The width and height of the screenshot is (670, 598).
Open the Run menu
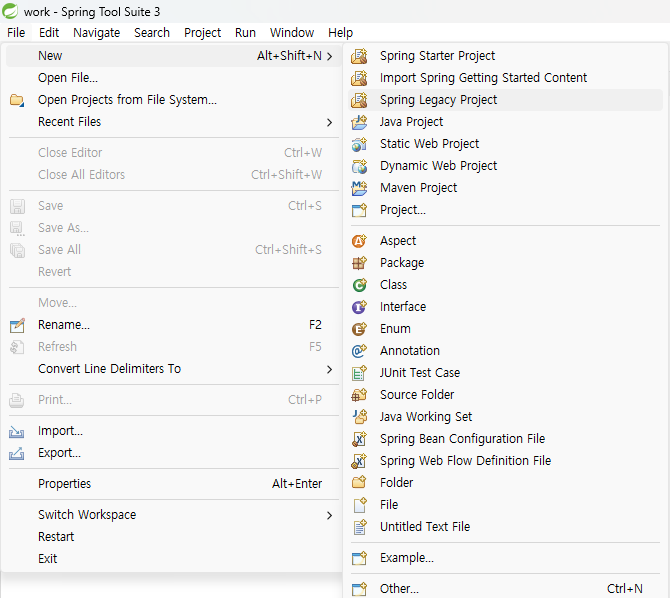(245, 33)
